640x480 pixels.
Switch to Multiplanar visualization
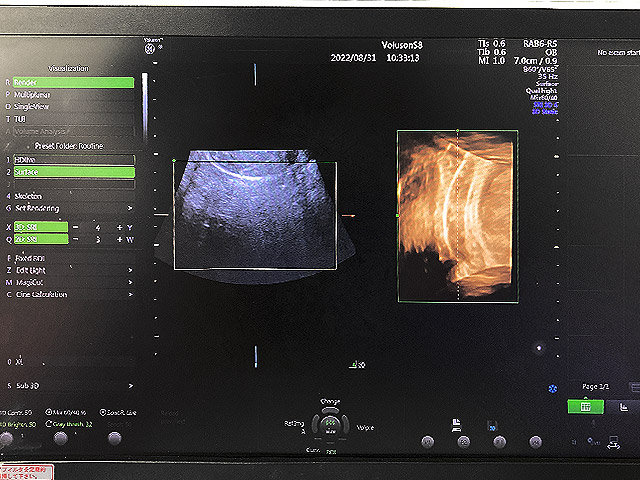tap(73, 95)
